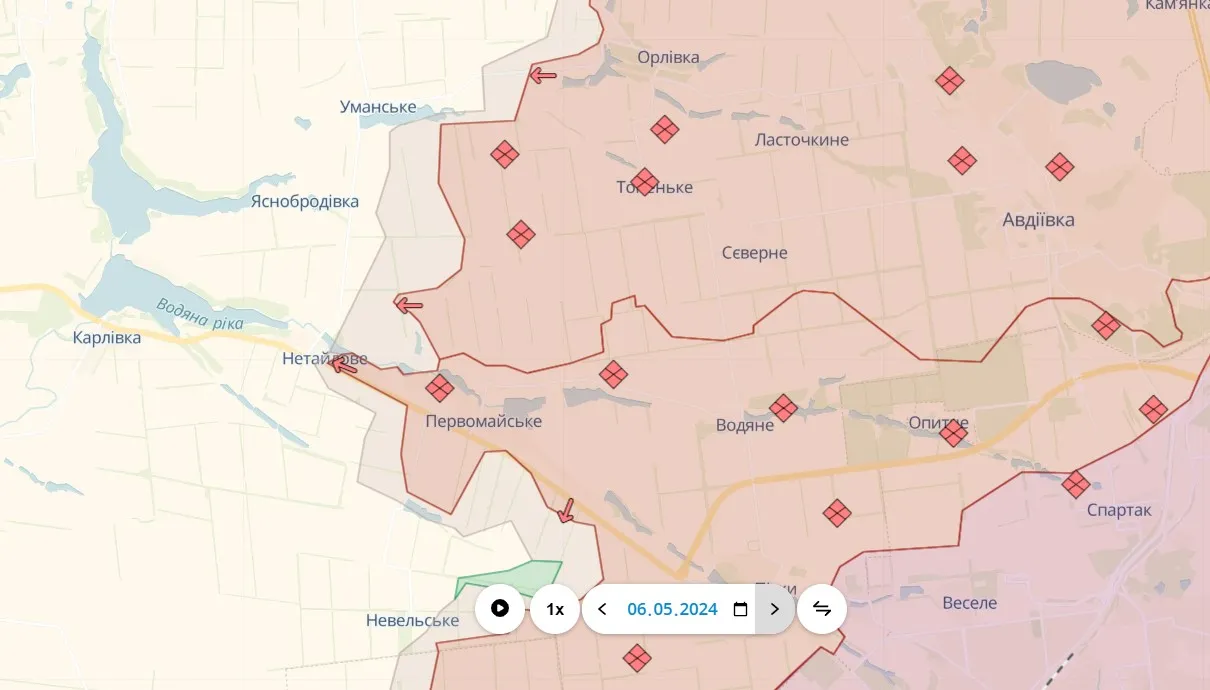Open the calendar date picker icon
Image resolution: width=1210 pixels, height=690 pixels.
[740, 609]
